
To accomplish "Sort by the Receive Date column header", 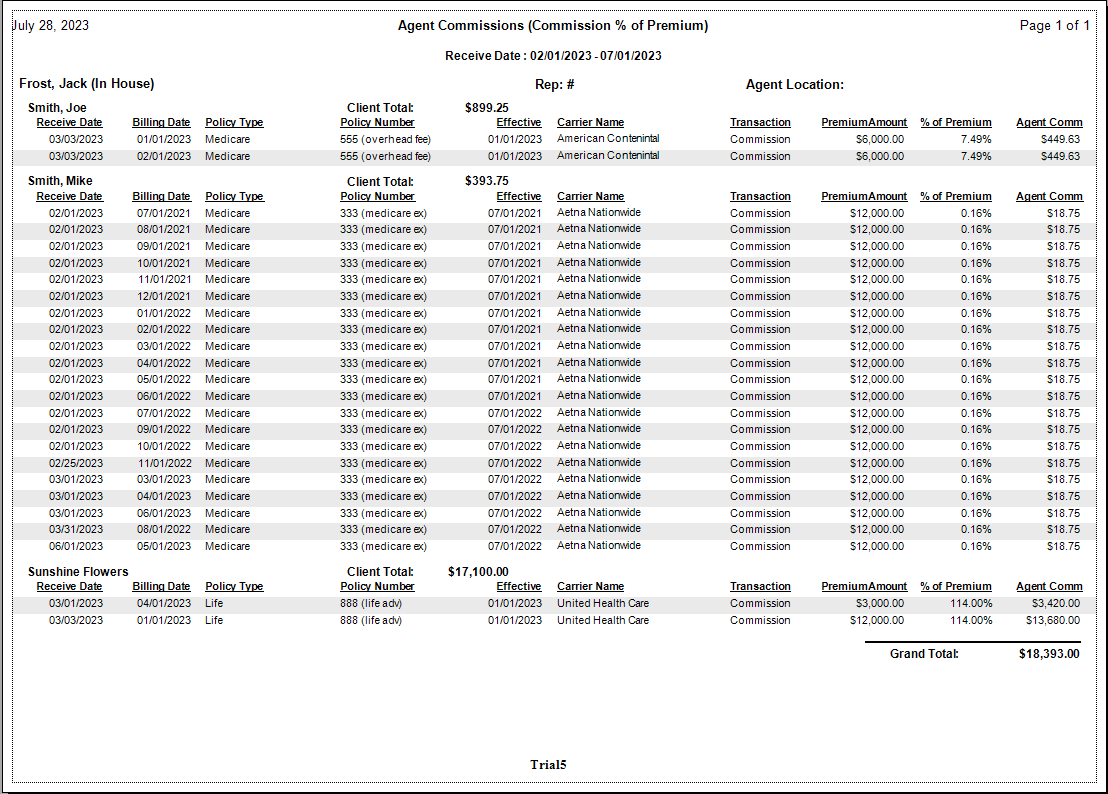I will point(69,122).
